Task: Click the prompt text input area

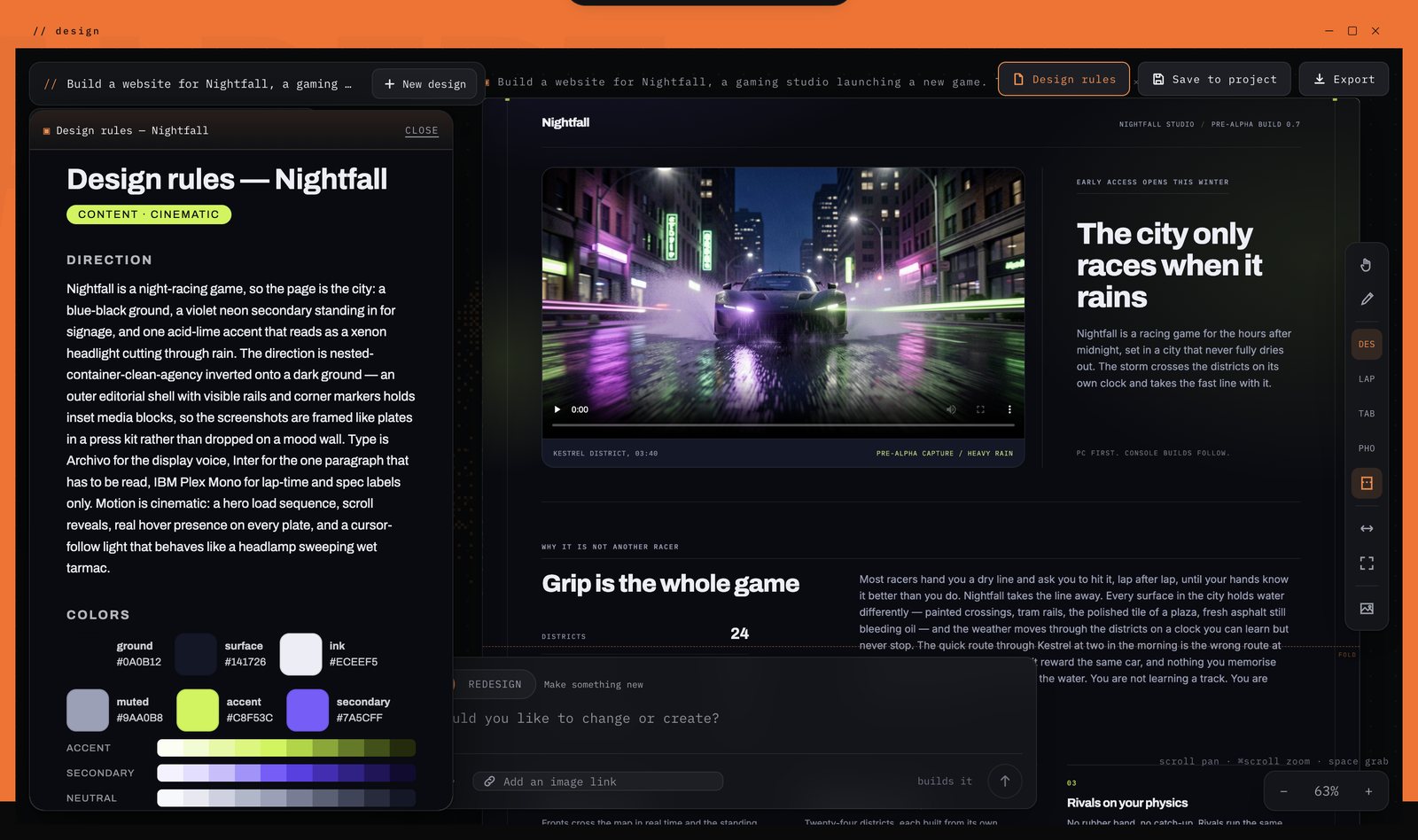Action: pyautogui.click(x=736, y=719)
